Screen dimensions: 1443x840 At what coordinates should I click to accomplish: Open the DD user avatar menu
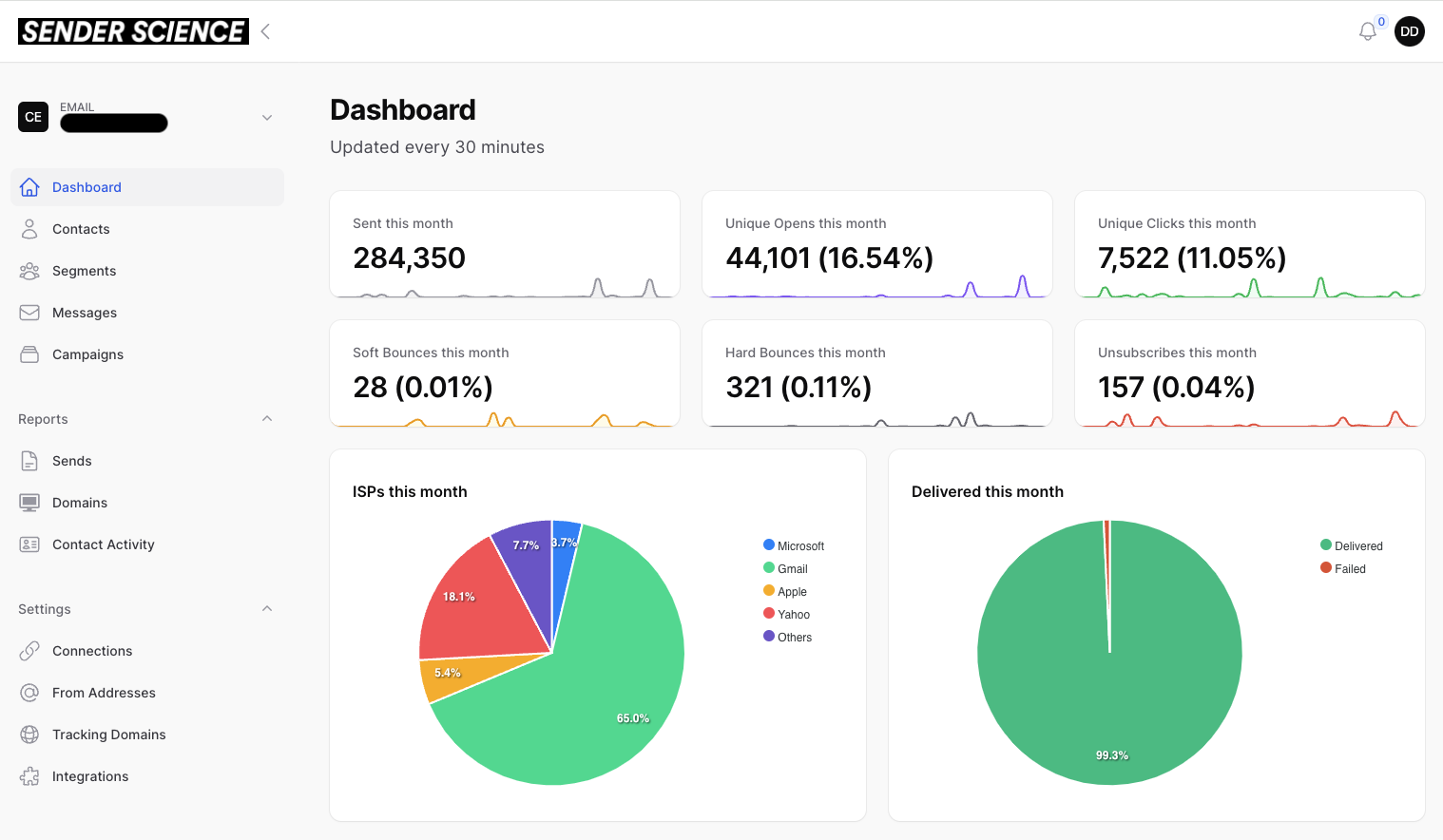pyautogui.click(x=1409, y=31)
